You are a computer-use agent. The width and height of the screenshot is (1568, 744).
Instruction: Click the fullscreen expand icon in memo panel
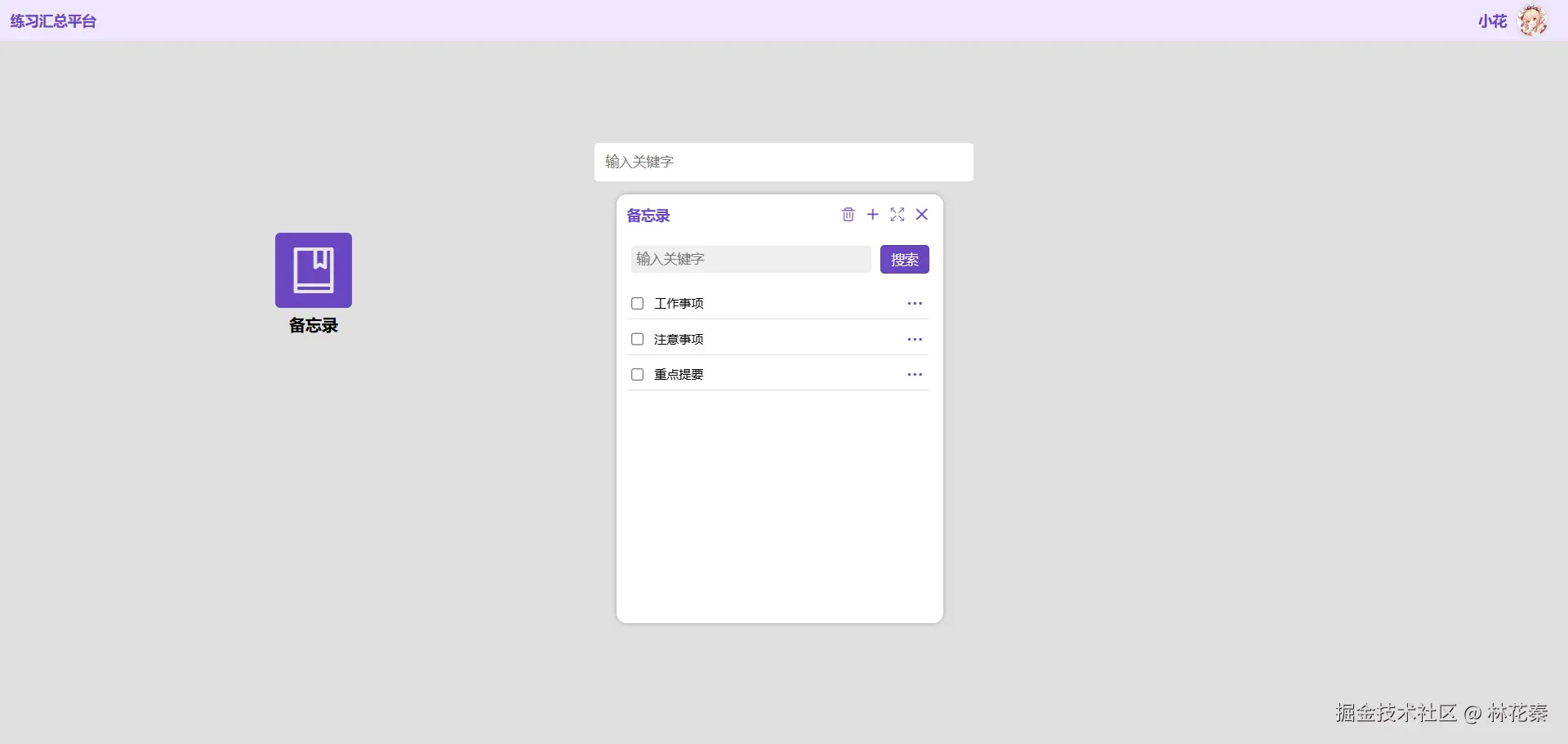[x=898, y=215]
